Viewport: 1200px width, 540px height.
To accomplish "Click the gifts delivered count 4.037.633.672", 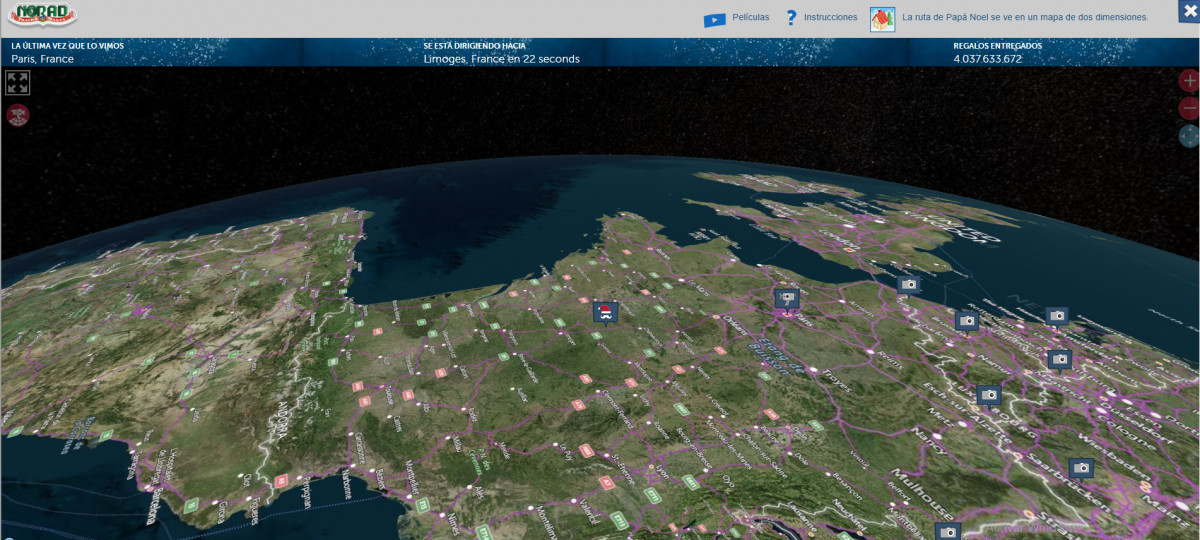I will 988,59.
